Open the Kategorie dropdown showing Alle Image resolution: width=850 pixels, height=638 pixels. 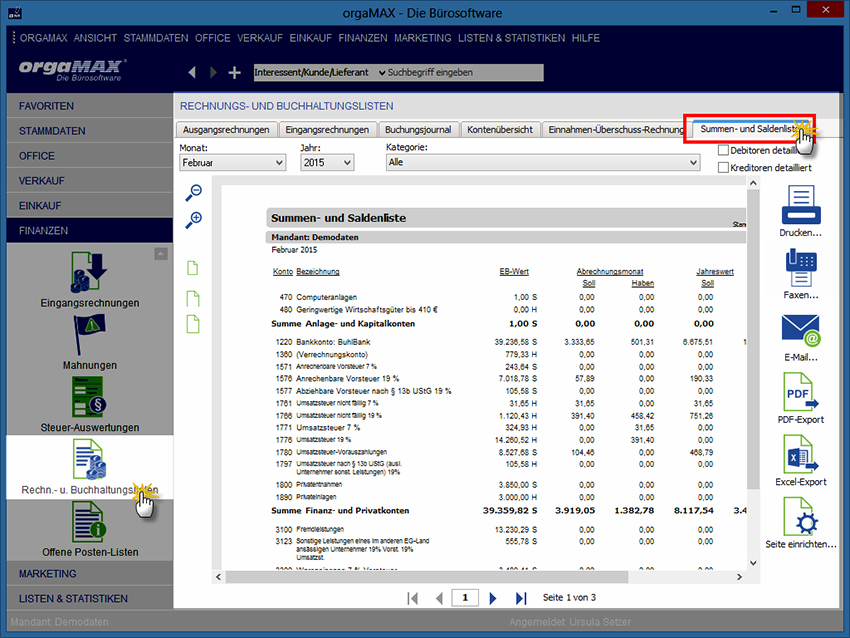click(x=543, y=162)
